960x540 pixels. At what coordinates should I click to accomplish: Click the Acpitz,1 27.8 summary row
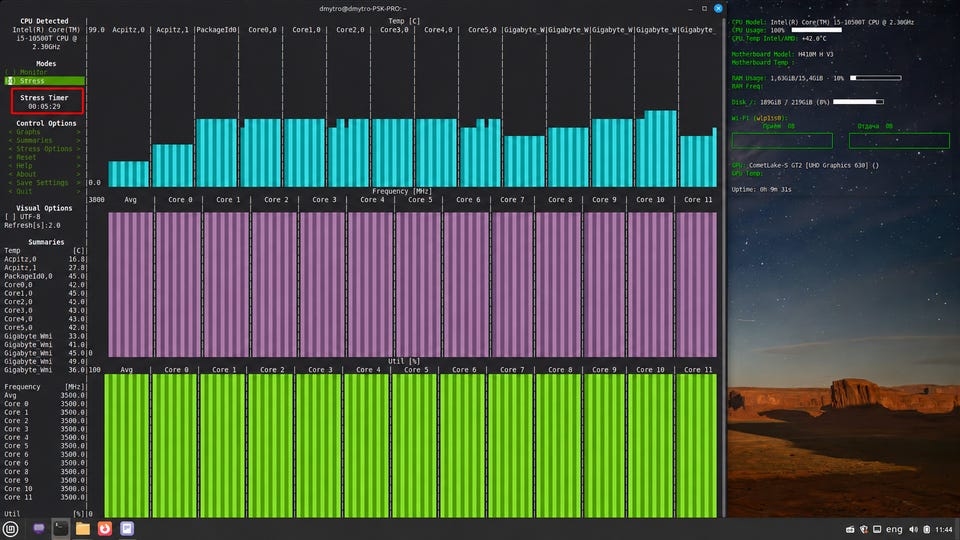(x=45, y=268)
